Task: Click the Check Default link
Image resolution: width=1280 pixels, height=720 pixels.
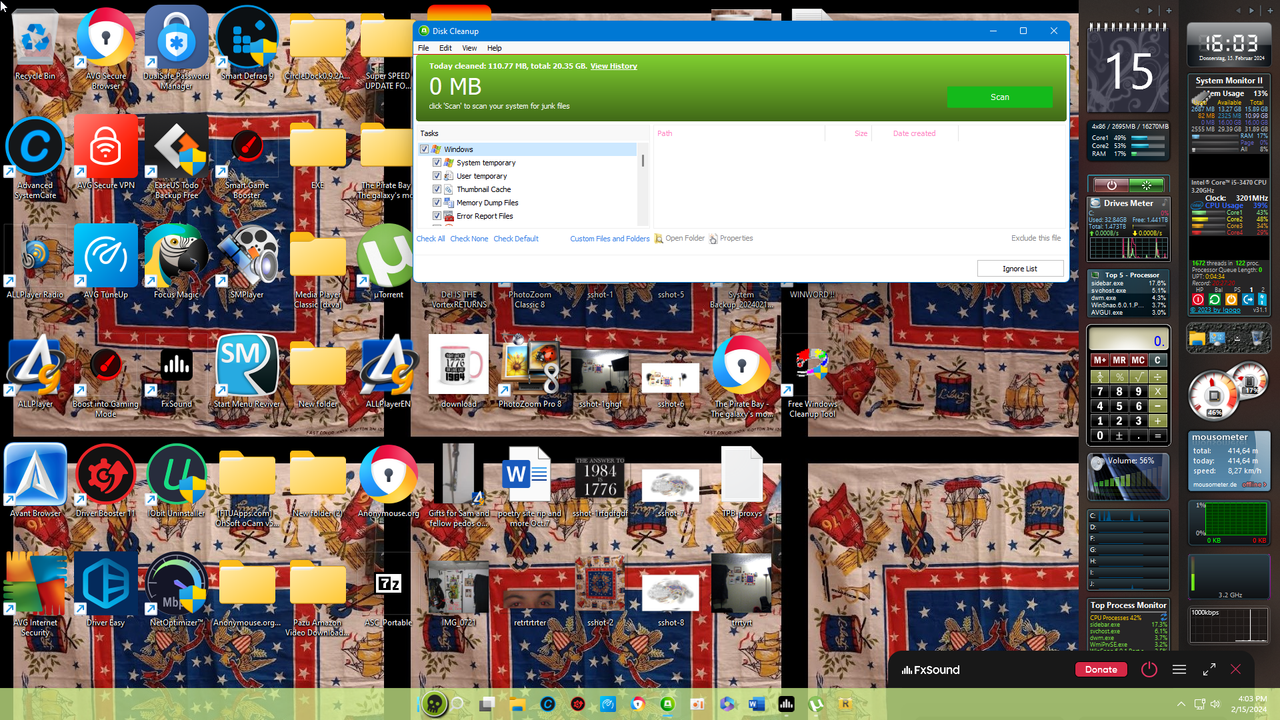Action: click(x=516, y=239)
